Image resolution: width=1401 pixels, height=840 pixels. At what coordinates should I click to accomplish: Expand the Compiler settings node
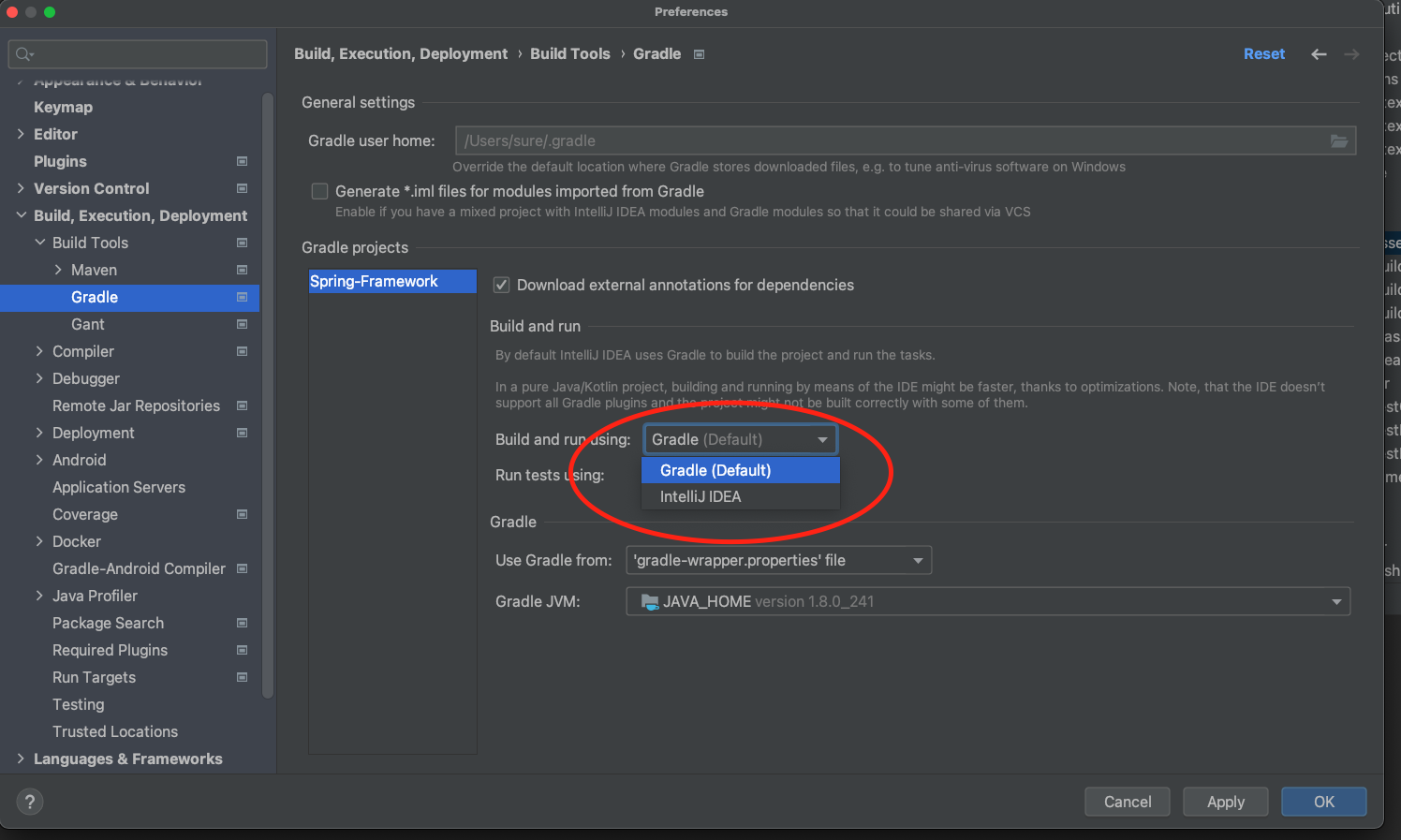(x=39, y=351)
